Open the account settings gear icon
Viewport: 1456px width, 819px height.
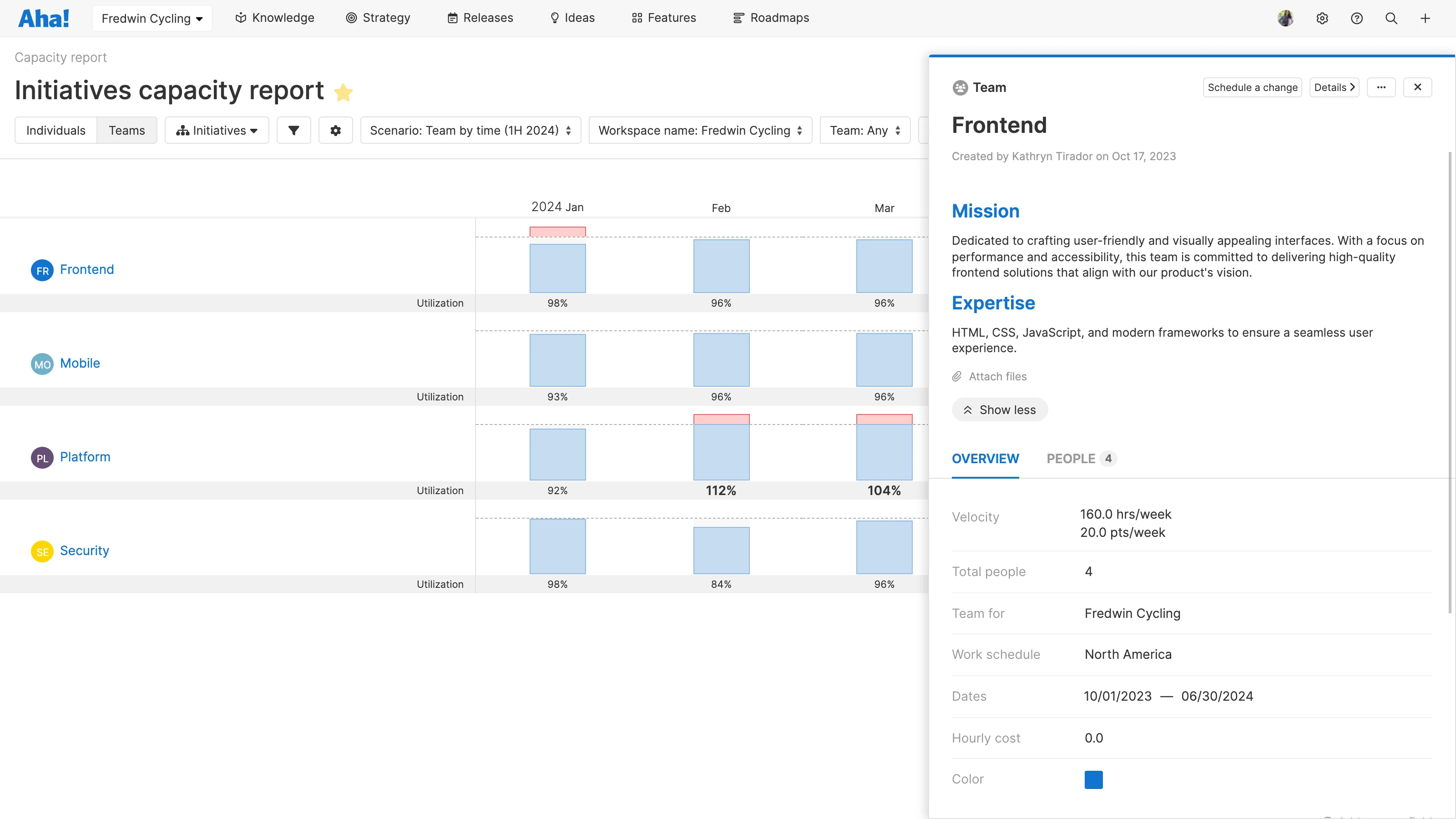(1322, 18)
